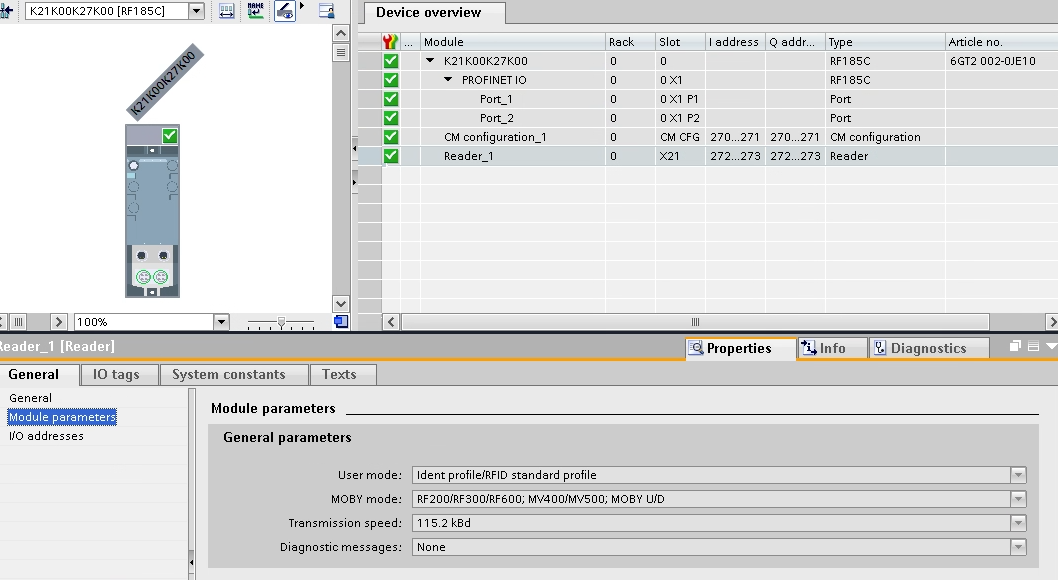
Task: Click the green status check of Reader_1 row
Action: click(x=391, y=156)
